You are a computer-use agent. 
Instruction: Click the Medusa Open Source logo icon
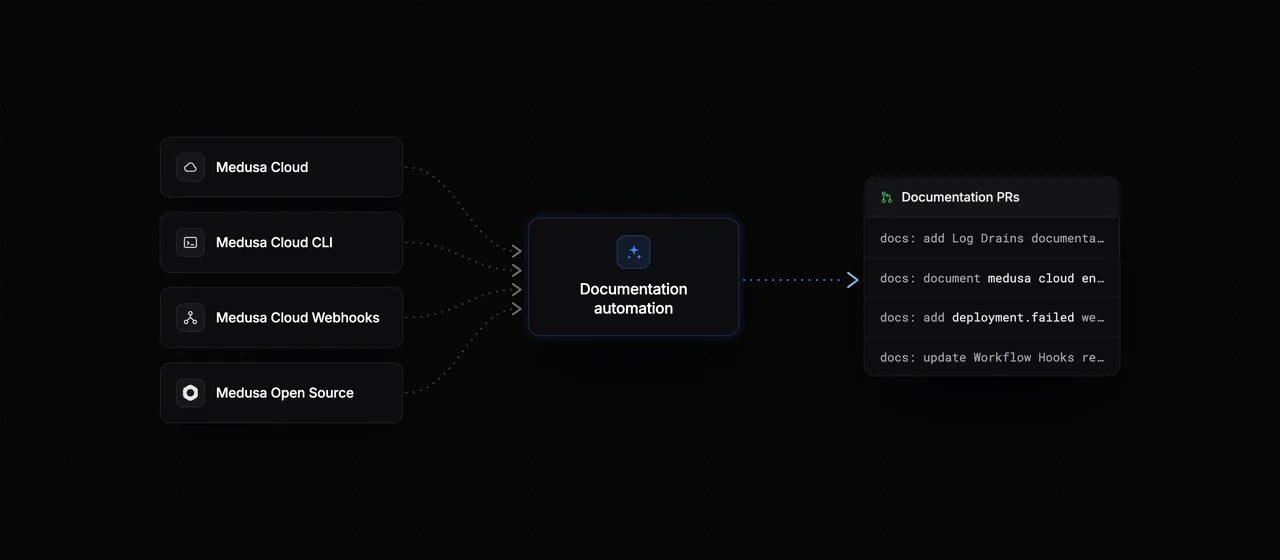click(x=190, y=393)
